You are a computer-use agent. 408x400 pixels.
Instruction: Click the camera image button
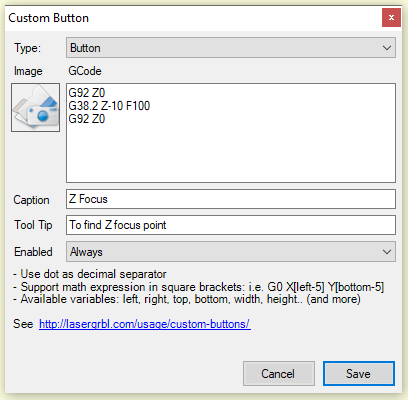pos(36,107)
